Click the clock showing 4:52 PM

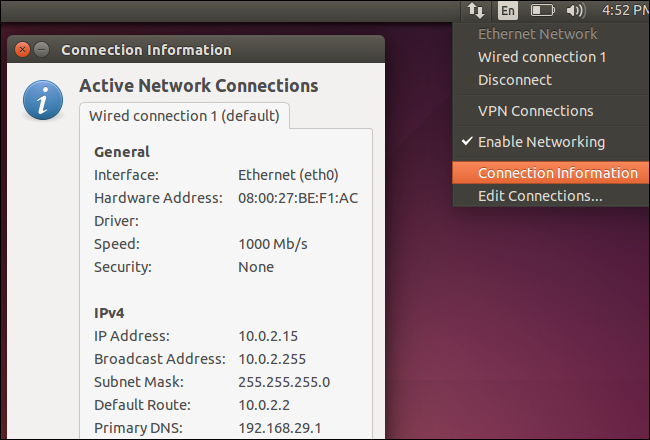(626, 10)
